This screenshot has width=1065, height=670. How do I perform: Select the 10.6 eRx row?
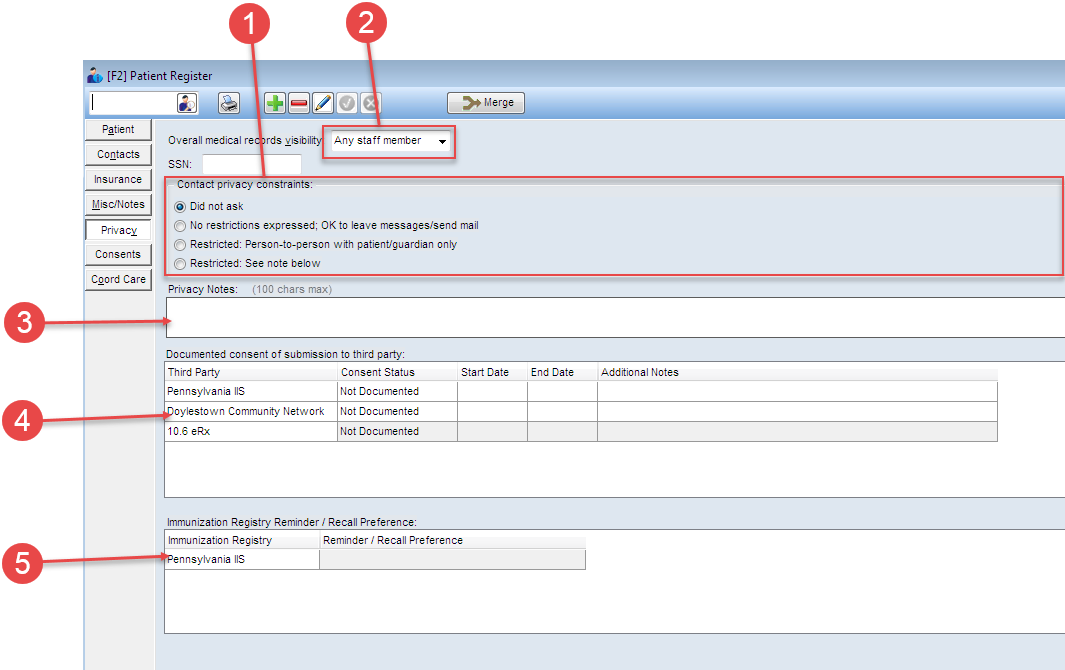tap(581, 431)
